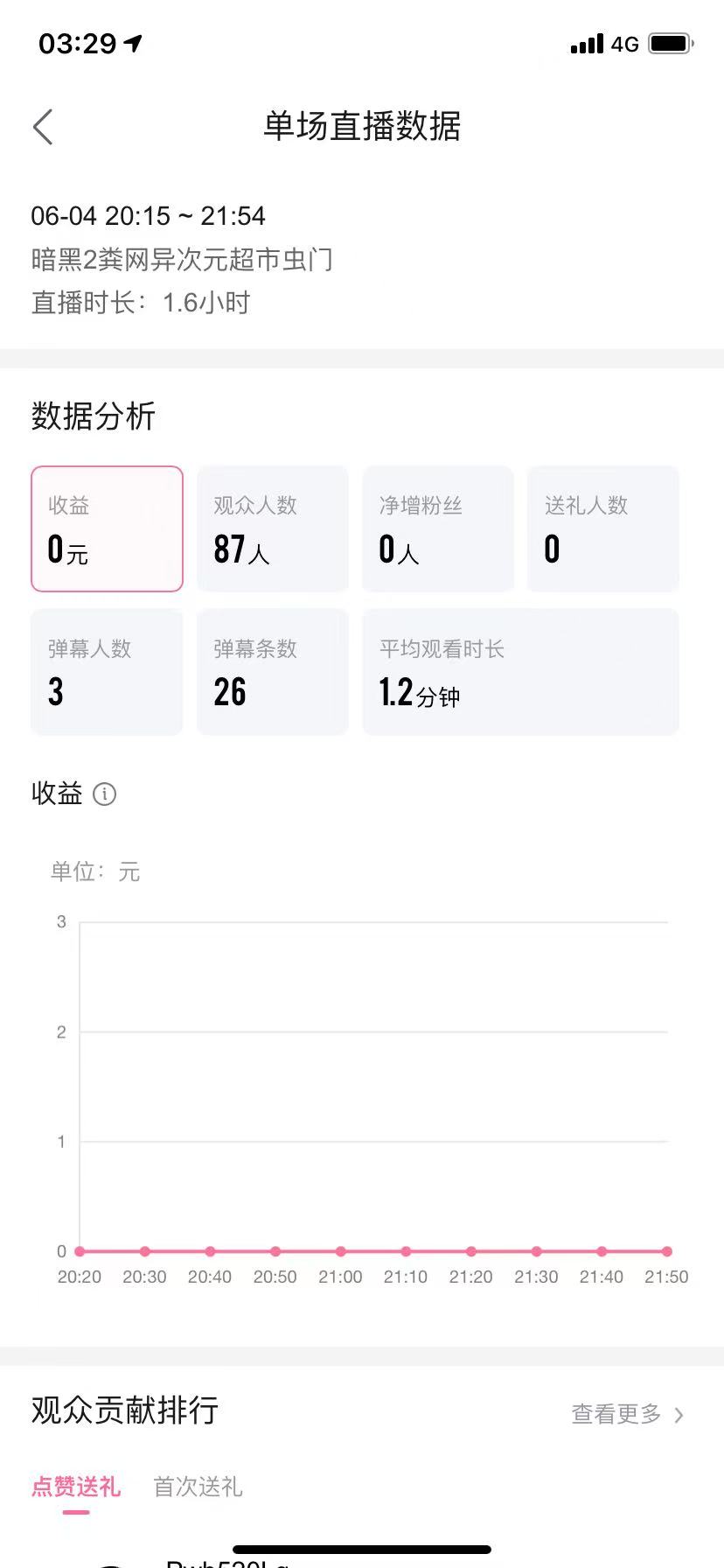This screenshot has height=1568, width=724.
Task: Select the 送礼人数 metric card
Action: click(x=603, y=528)
